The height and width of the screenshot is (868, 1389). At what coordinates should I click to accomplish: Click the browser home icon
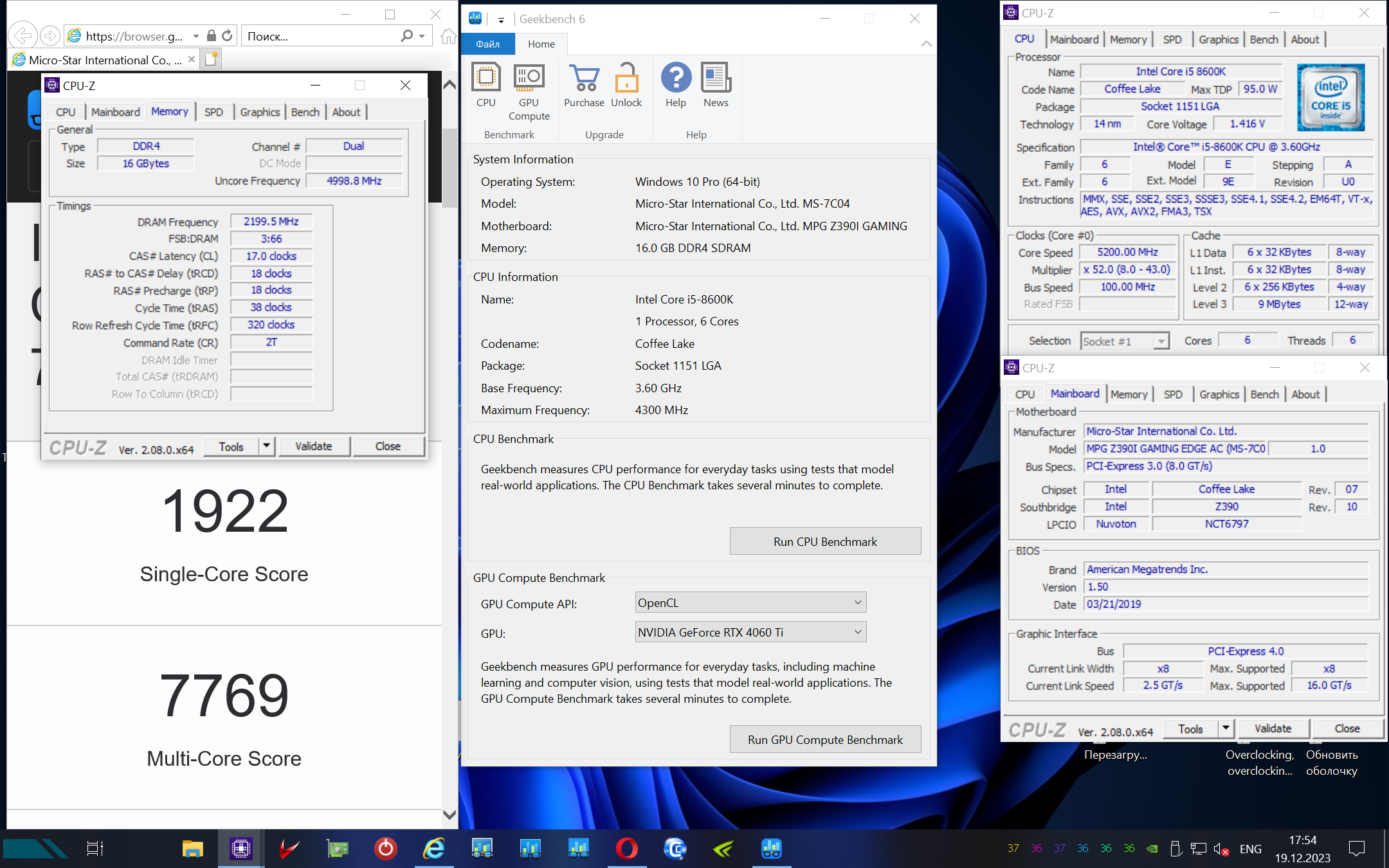coord(448,36)
